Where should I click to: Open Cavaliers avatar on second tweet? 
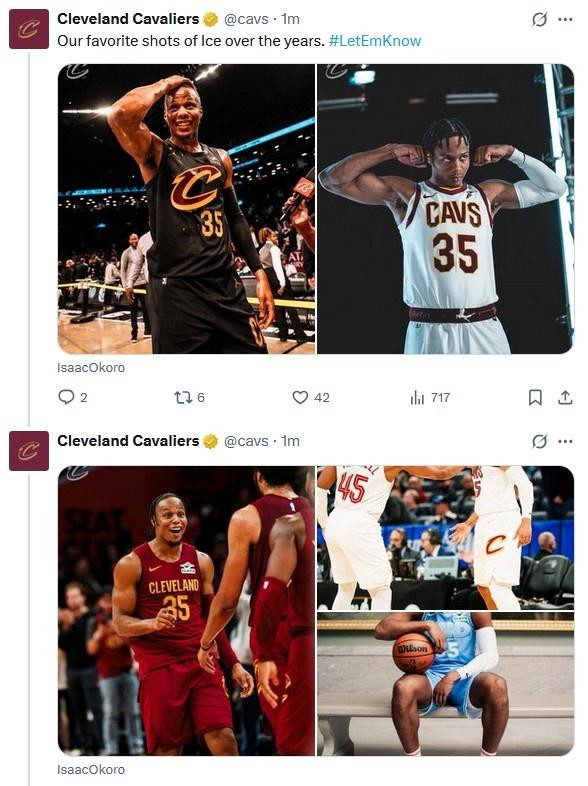click(29, 451)
